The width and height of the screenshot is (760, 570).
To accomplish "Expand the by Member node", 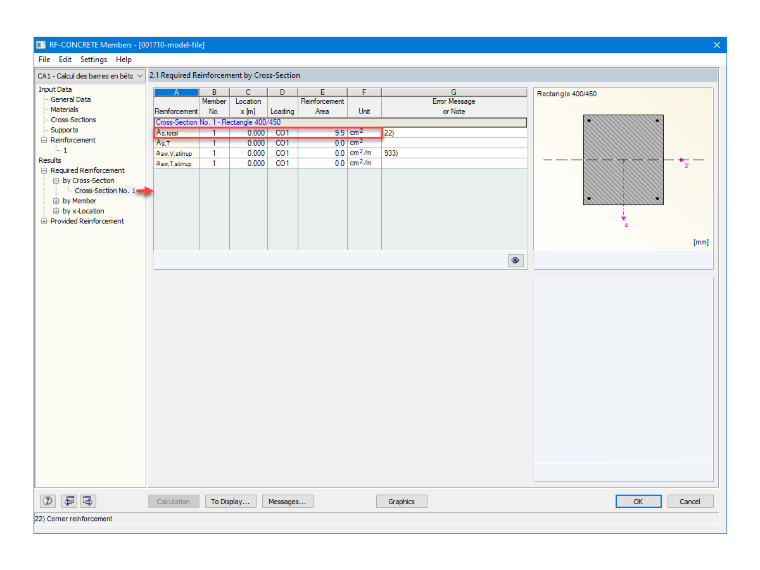I will pos(56,201).
